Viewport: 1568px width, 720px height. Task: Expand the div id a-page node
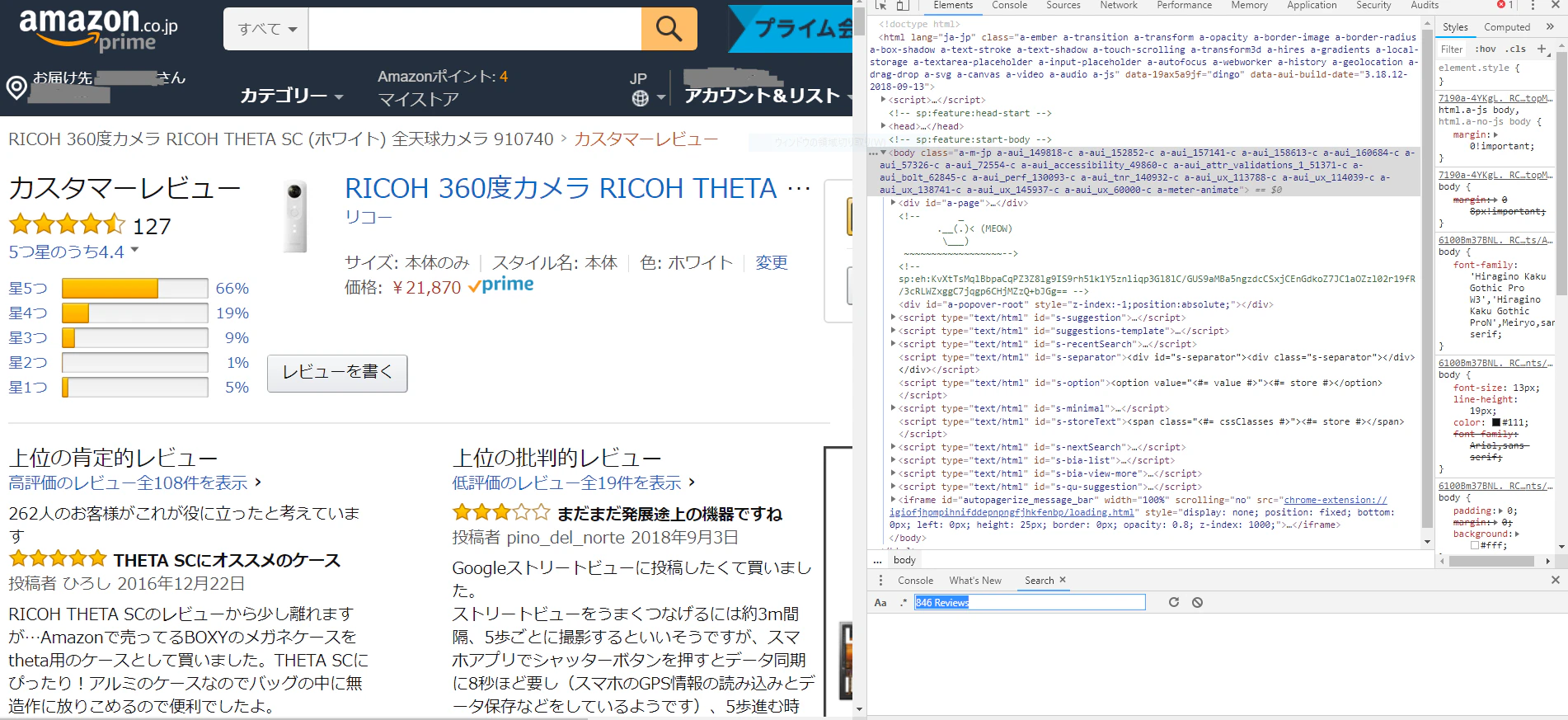(894, 203)
